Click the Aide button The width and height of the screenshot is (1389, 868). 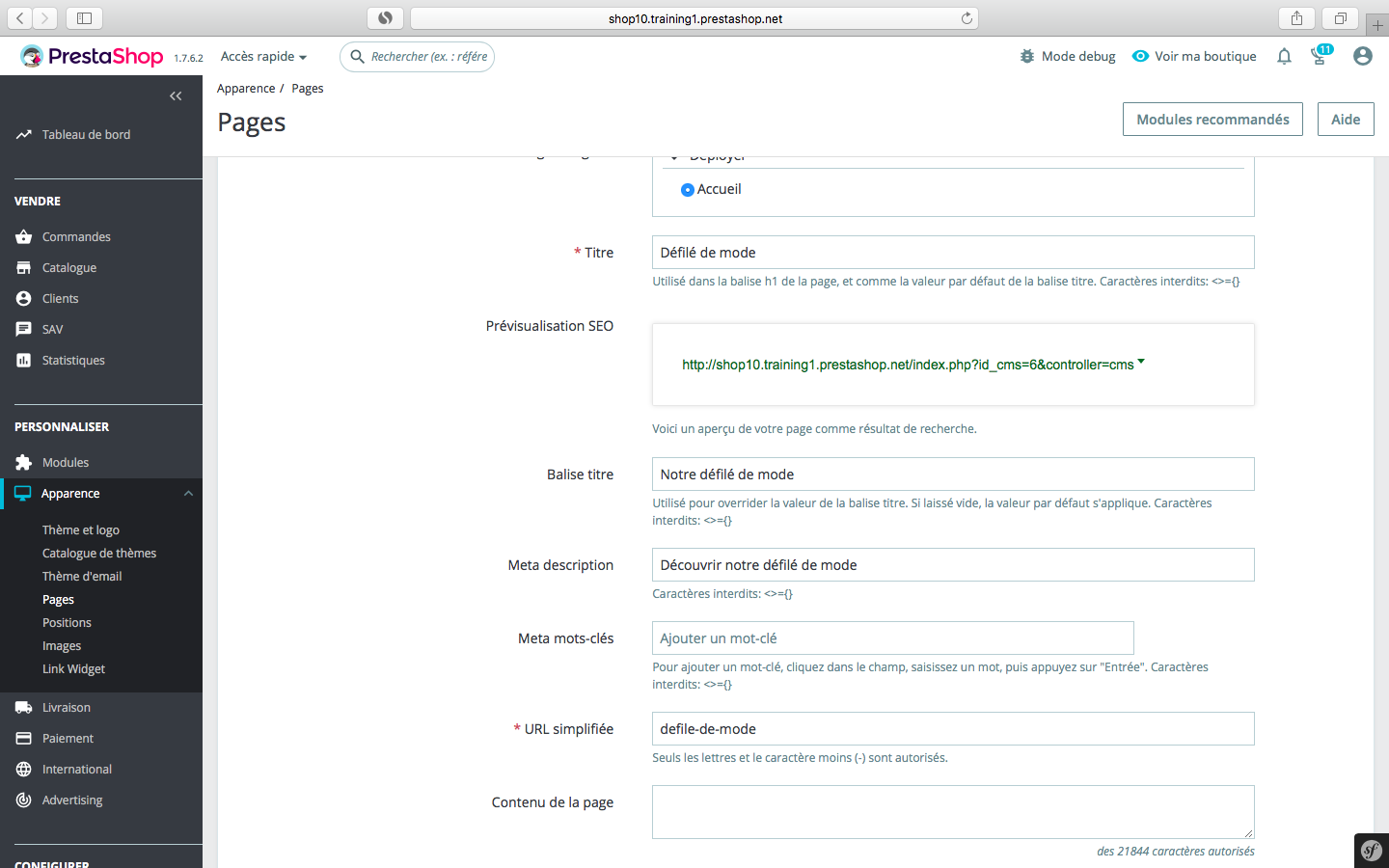point(1346,120)
